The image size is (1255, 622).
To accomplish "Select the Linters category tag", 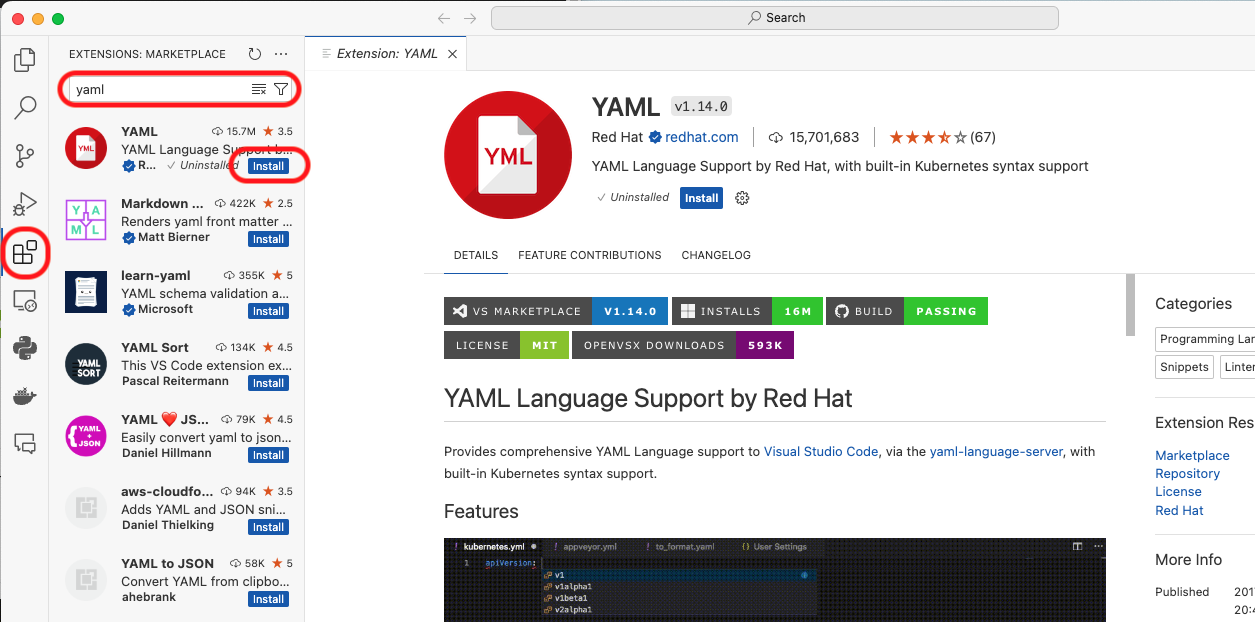I will [x=1238, y=367].
